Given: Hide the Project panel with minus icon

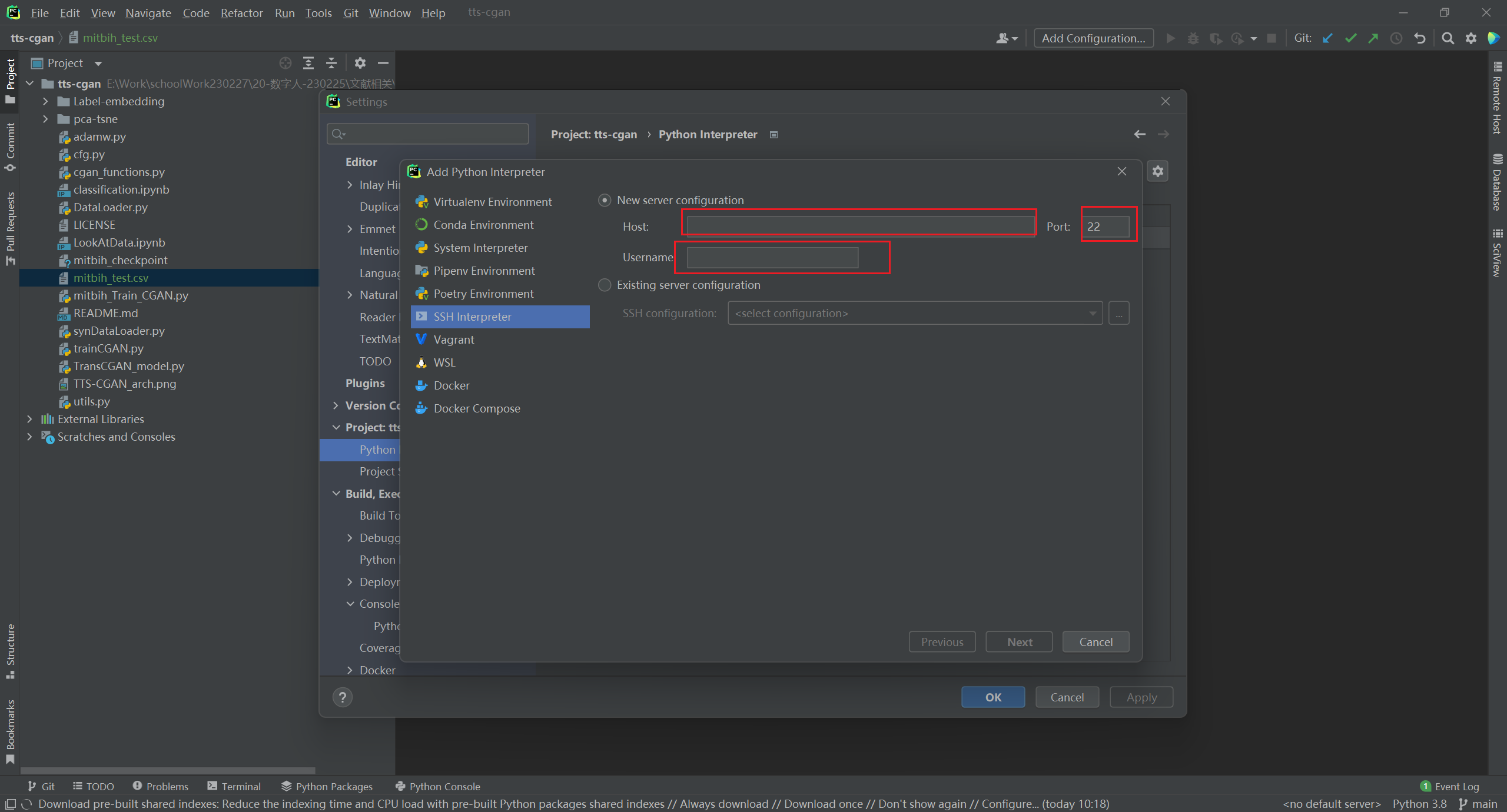Looking at the screenshot, I should point(383,63).
